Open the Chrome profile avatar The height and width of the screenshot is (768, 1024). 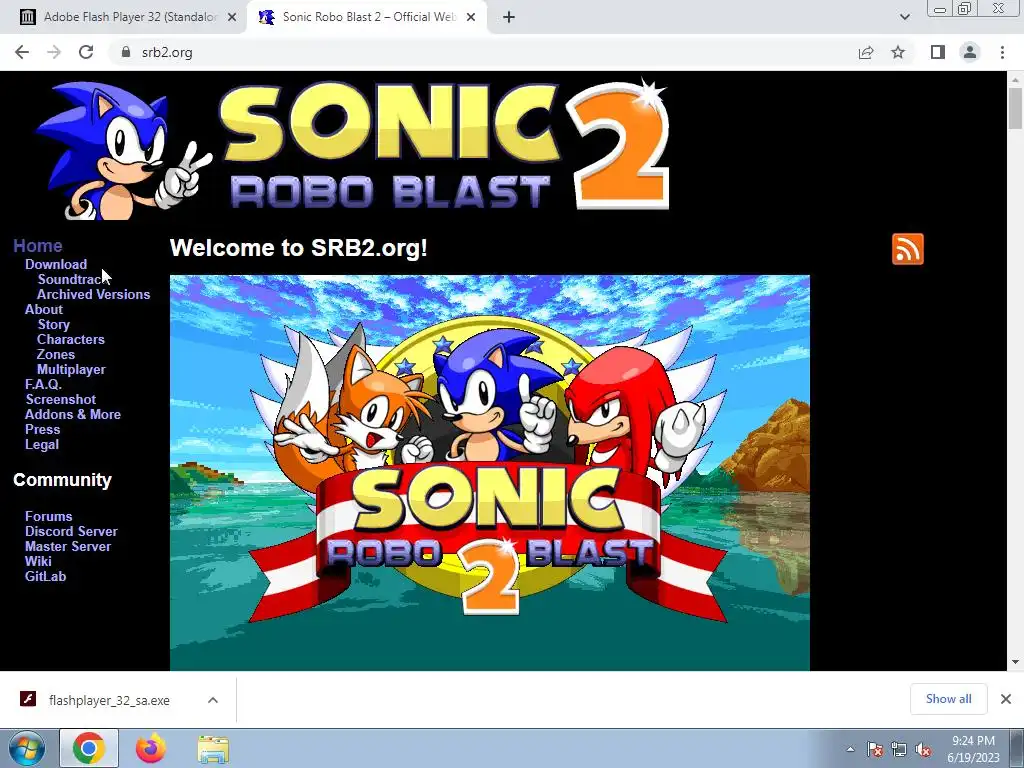click(x=970, y=52)
